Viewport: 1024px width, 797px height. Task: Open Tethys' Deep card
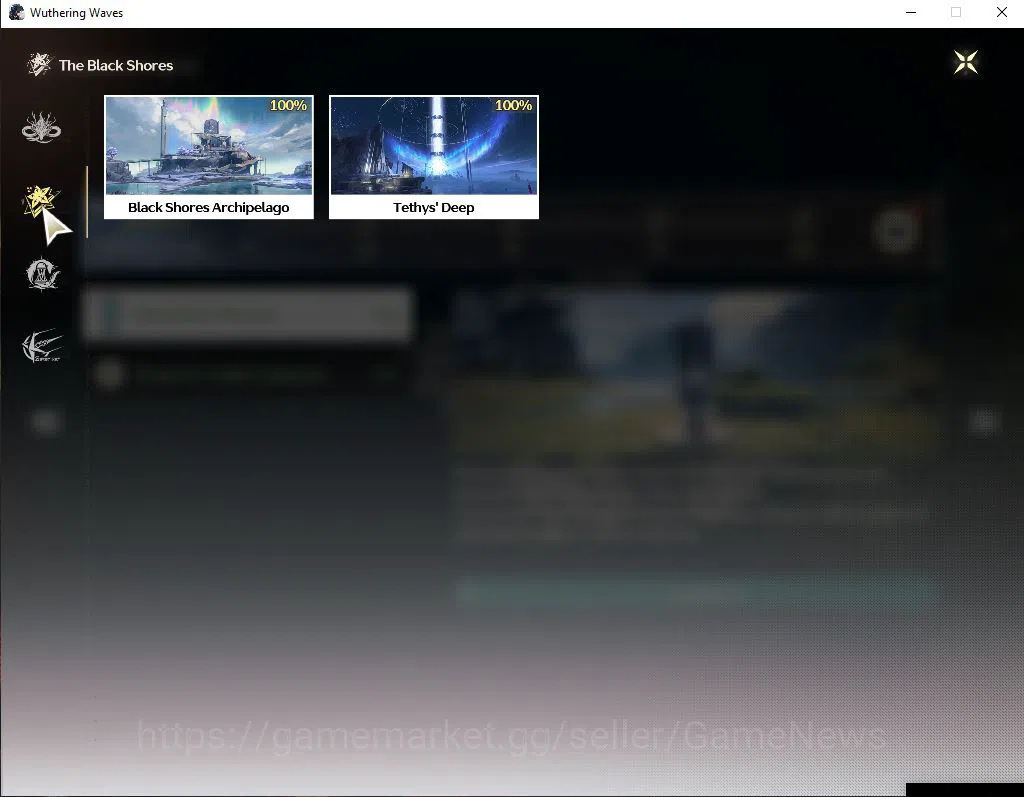(x=434, y=157)
